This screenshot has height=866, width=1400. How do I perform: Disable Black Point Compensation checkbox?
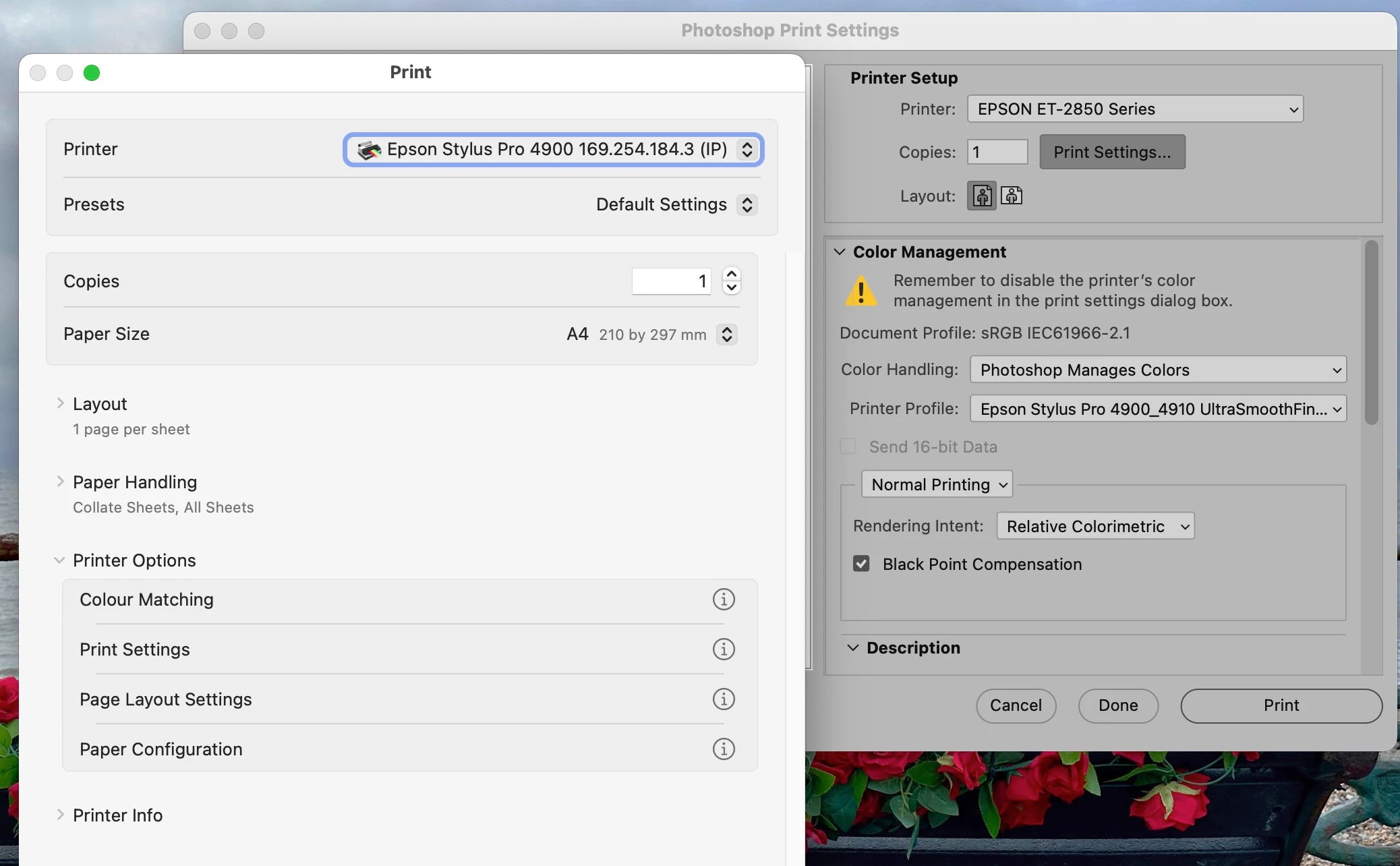coord(861,564)
